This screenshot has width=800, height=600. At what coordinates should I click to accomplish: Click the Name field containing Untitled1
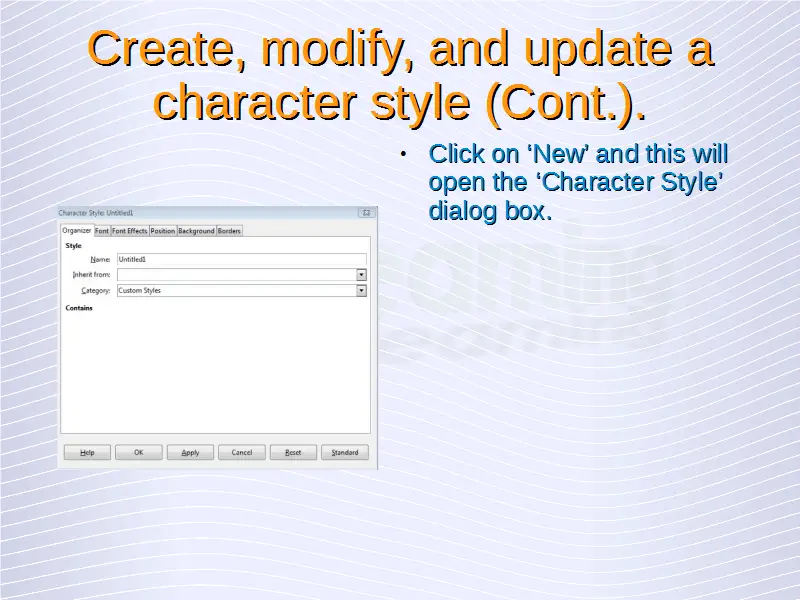(240, 259)
